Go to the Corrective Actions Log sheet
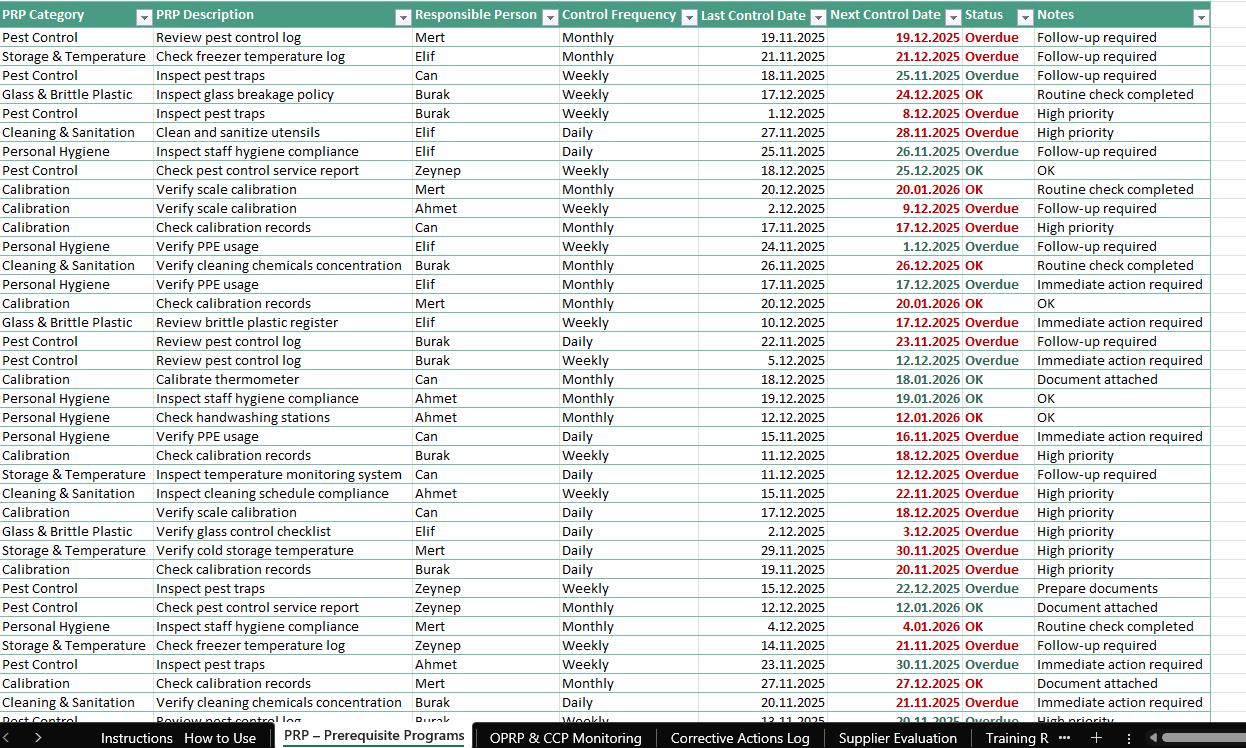Screen dimensions: 1246x748 point(740,738)
